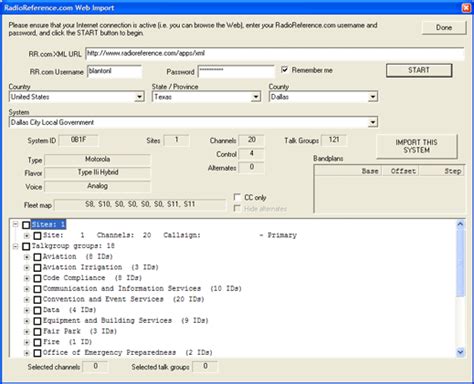Expand the Aviation Irrigation group
This screenshot has width=474, height=384.
27,268
